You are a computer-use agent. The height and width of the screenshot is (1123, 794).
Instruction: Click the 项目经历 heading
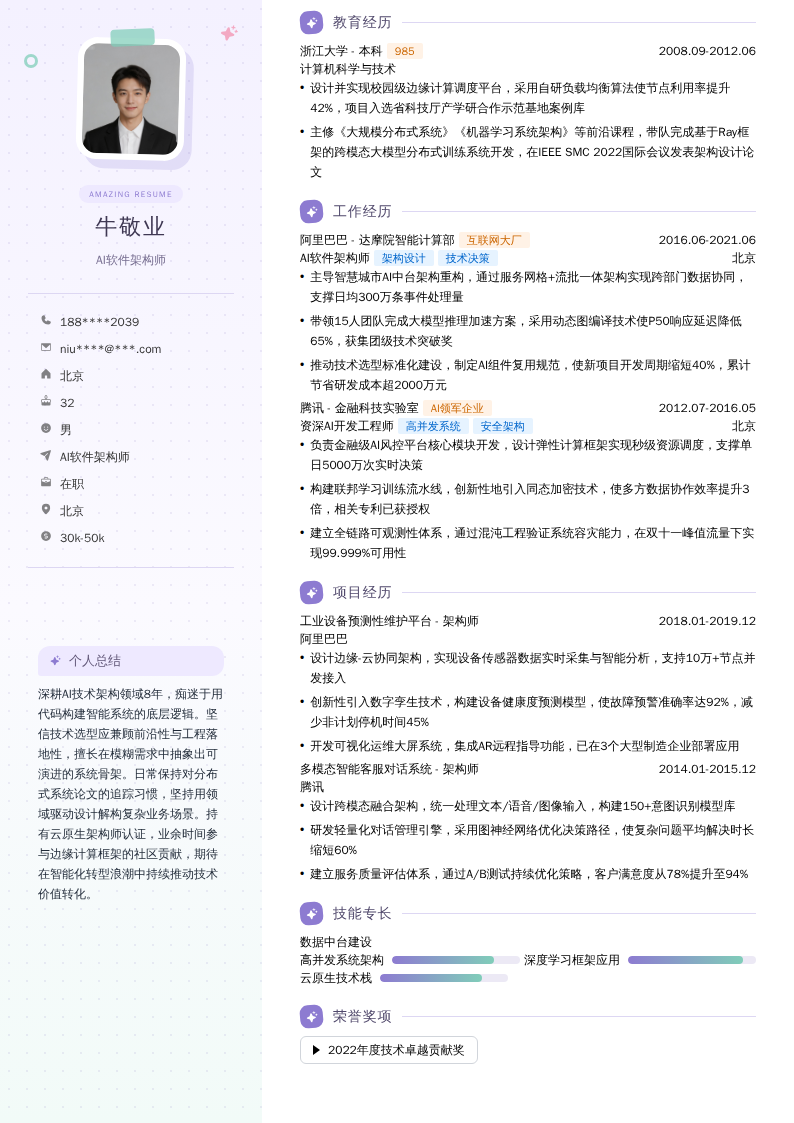pos(362,593)
